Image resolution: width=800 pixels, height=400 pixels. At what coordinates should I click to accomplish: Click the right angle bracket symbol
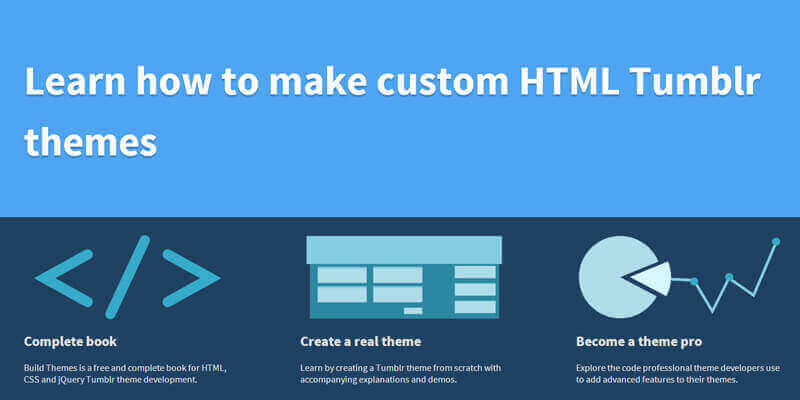pyautogui.click(x=191, y=278)
